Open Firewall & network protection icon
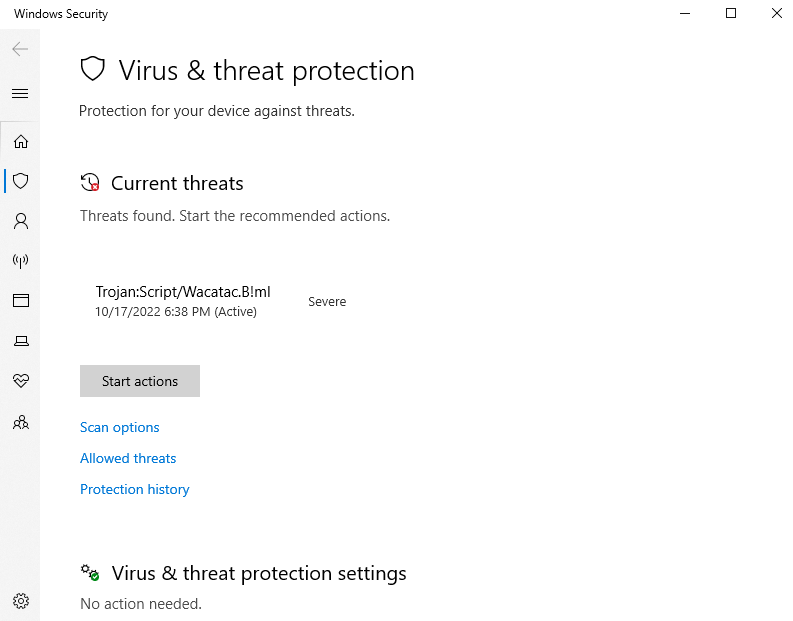 21,260
